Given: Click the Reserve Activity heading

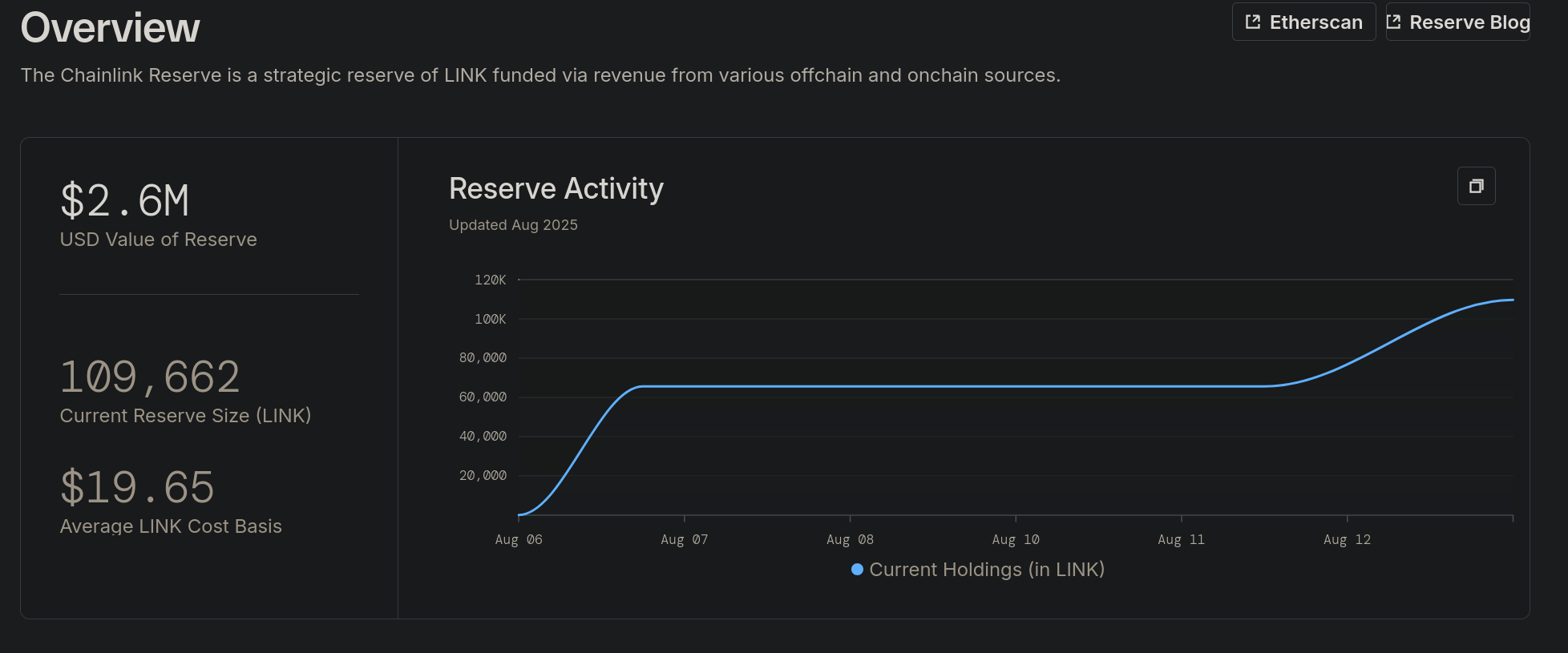Looking at the screenshot, I should [556, 189].
